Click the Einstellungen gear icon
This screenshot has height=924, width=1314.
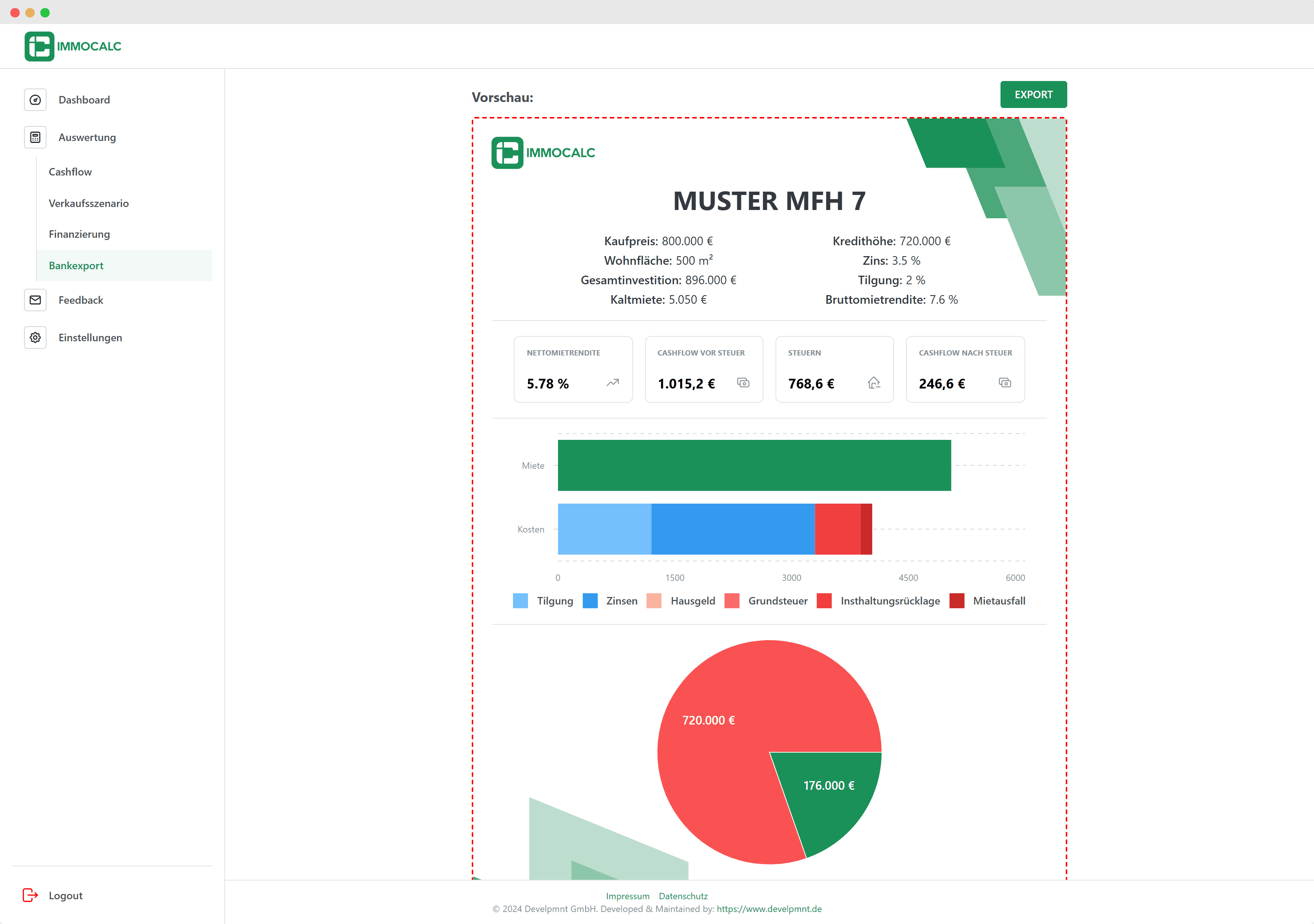[35, 337]
